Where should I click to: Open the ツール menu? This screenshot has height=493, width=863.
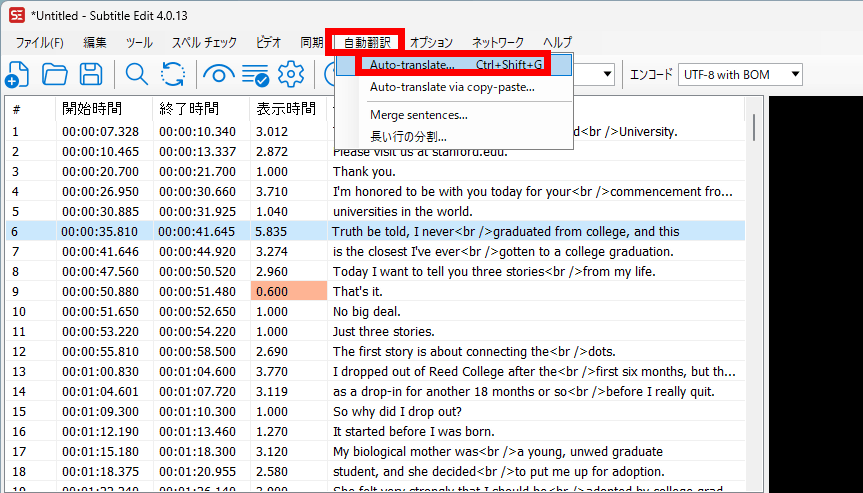tap(139, 42)
